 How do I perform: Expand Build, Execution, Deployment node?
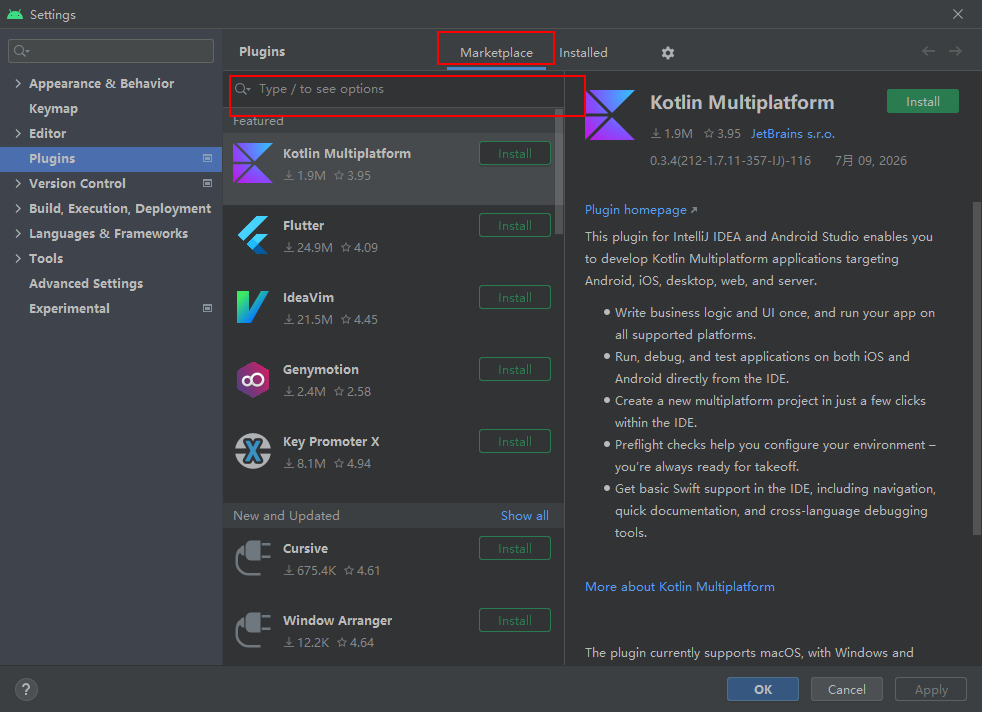(x=18, y=209)
